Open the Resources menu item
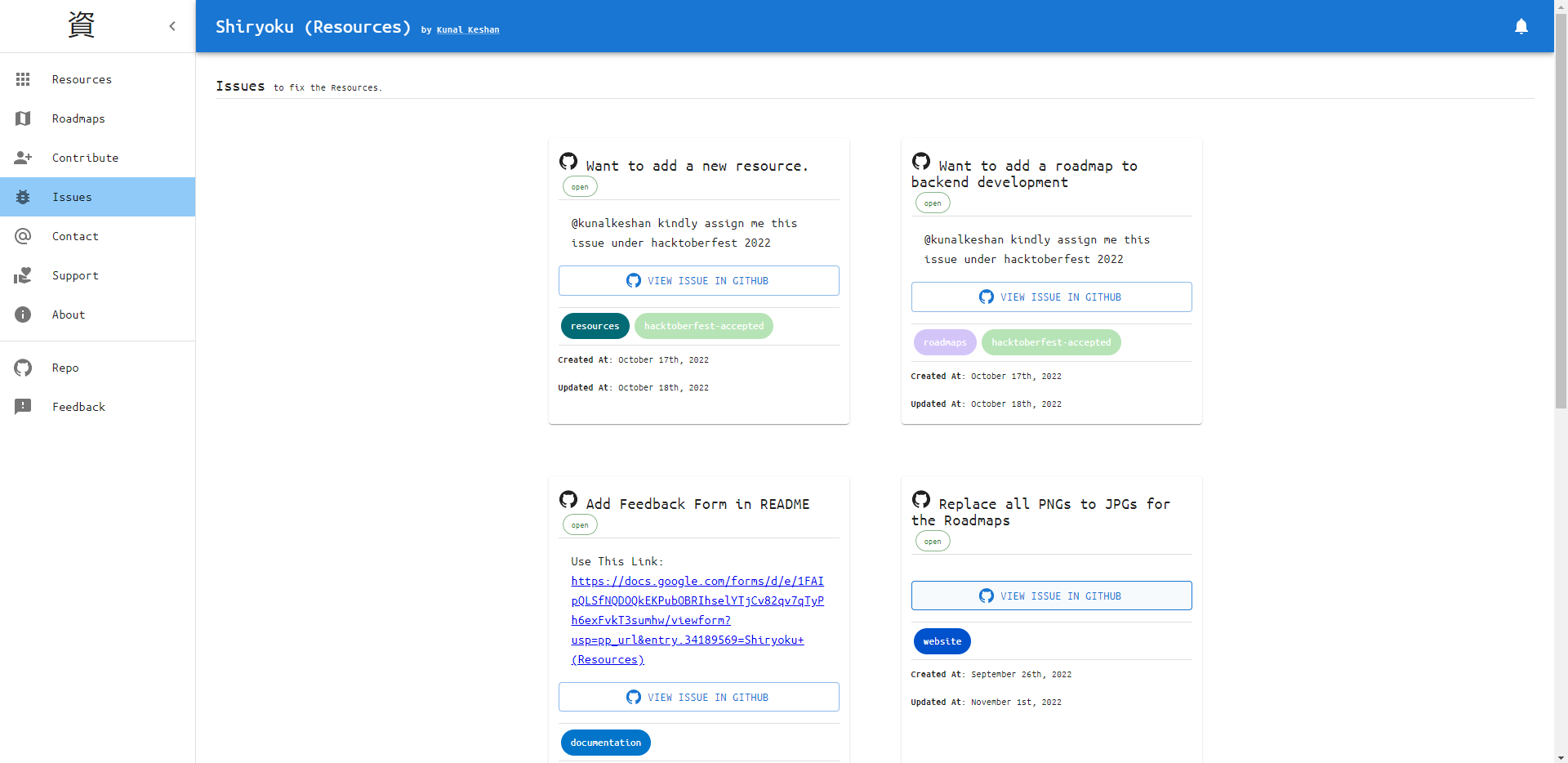The height and width of the screenshot is (763, 1568). tap(97, 79)
